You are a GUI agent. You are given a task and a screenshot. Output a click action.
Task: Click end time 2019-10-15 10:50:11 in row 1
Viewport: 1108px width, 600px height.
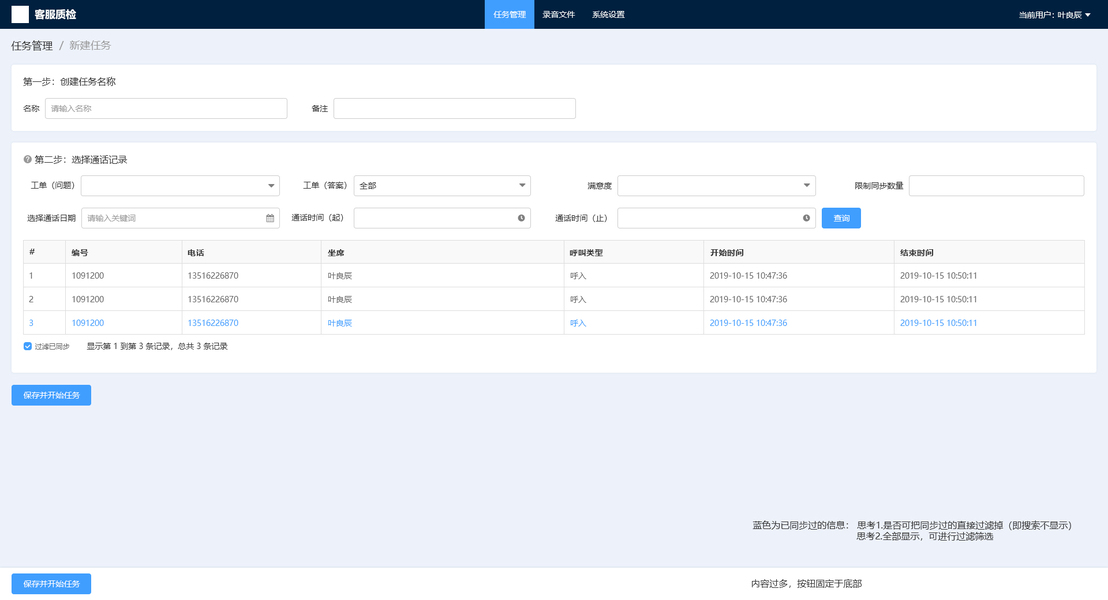tap(938, 276)
